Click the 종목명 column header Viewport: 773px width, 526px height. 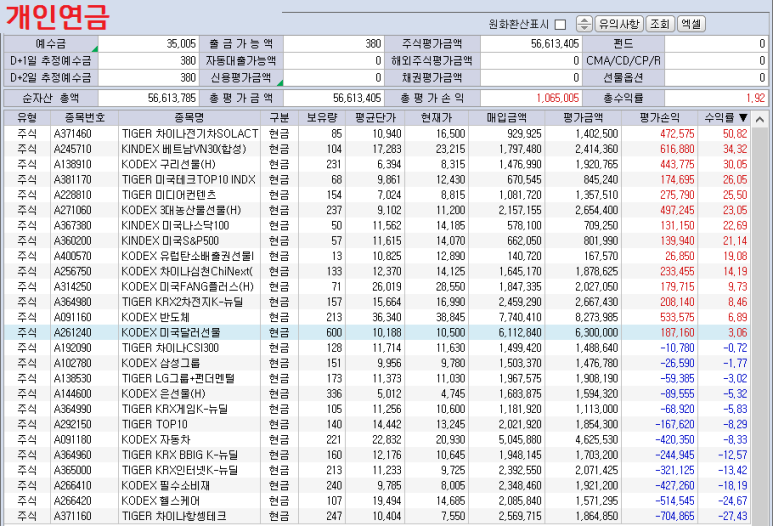click(189, 118)
